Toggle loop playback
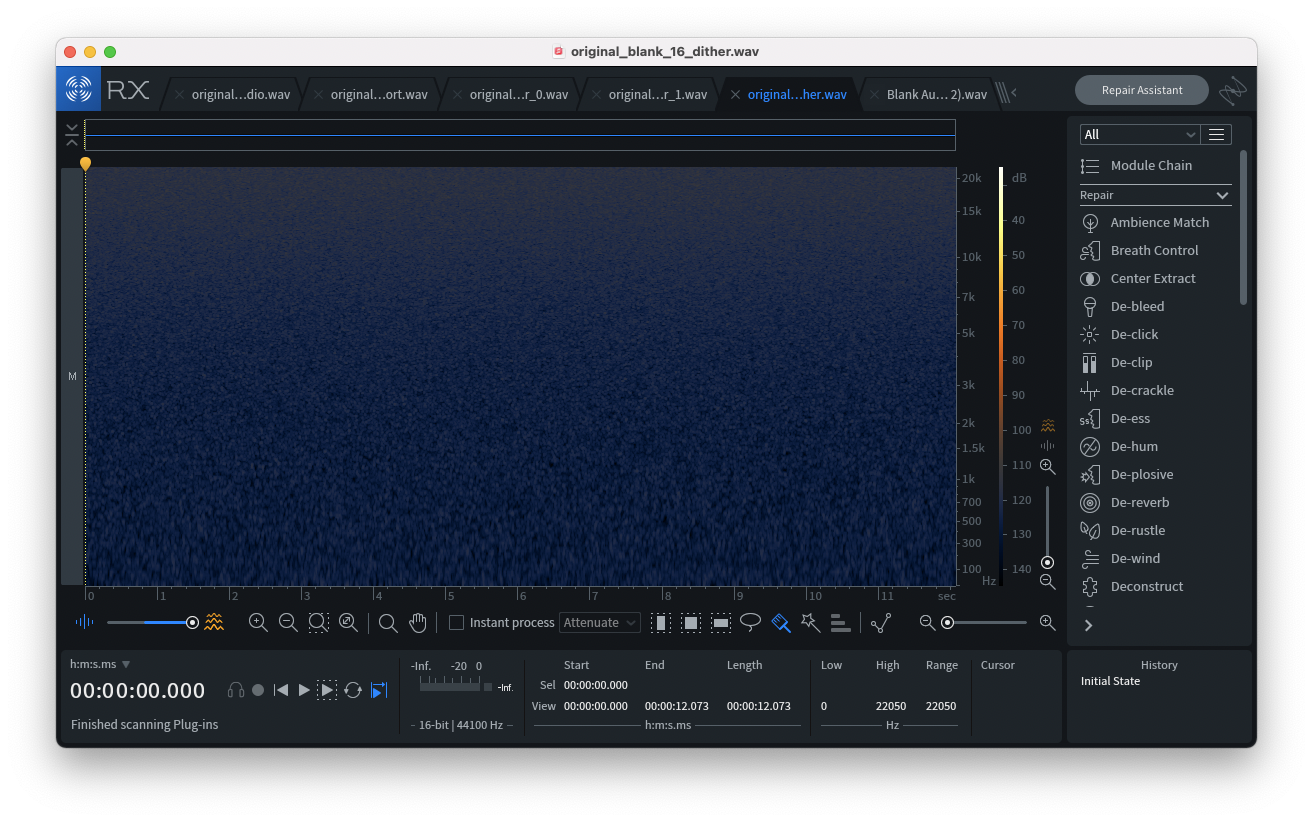This screenshot has height=822, width=1313. (353, 690)
